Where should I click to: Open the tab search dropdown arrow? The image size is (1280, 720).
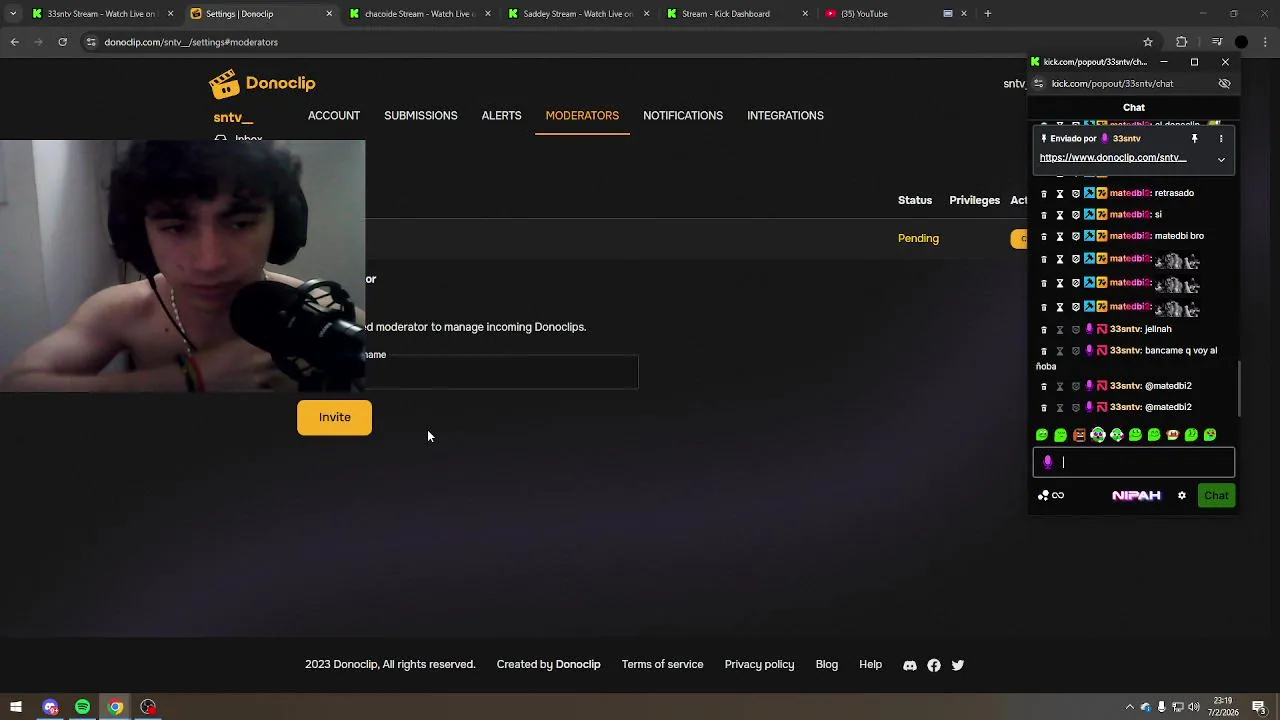click(x=12, y=14)
